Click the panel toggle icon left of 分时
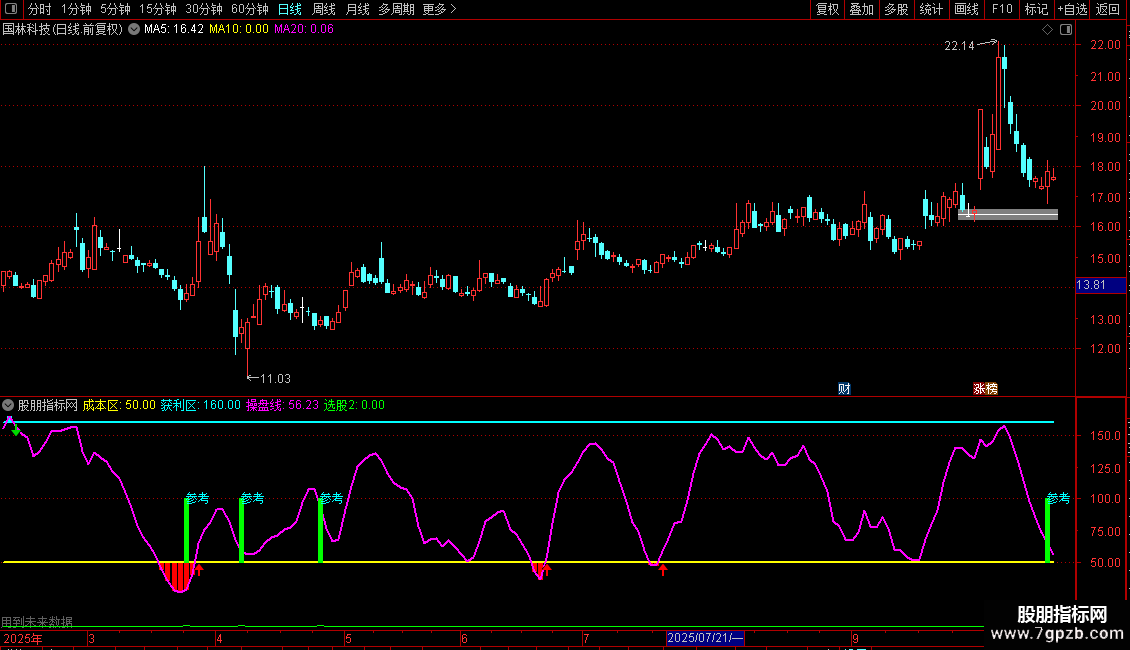 pyautogui.click(x=11, y=9)
